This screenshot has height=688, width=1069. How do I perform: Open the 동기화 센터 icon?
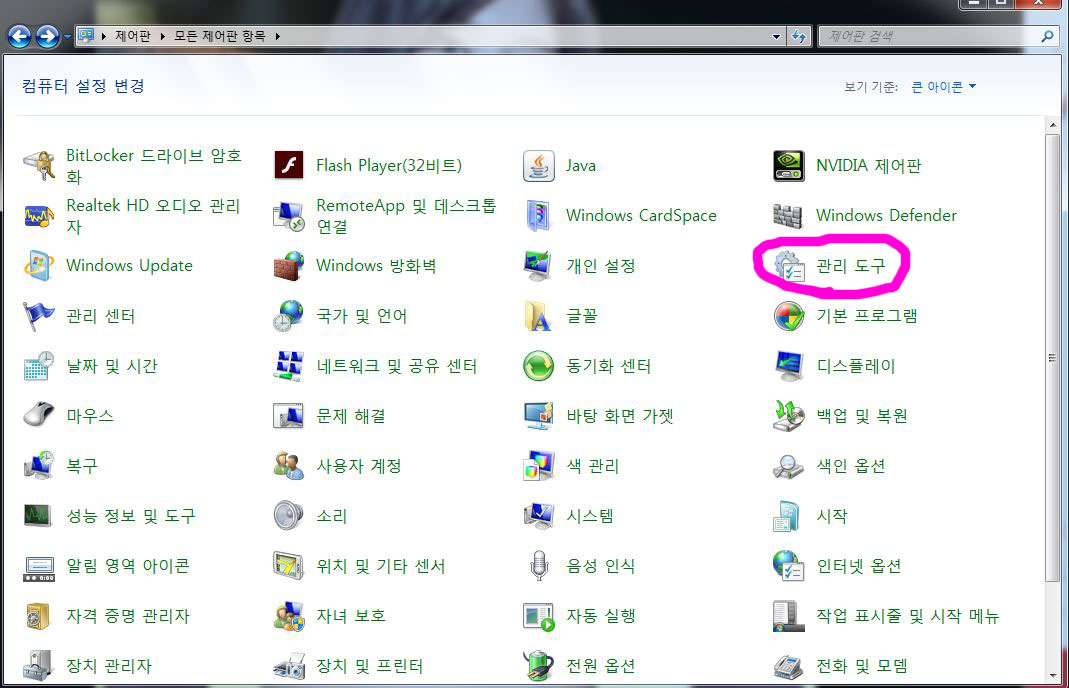tap(539, 366)
